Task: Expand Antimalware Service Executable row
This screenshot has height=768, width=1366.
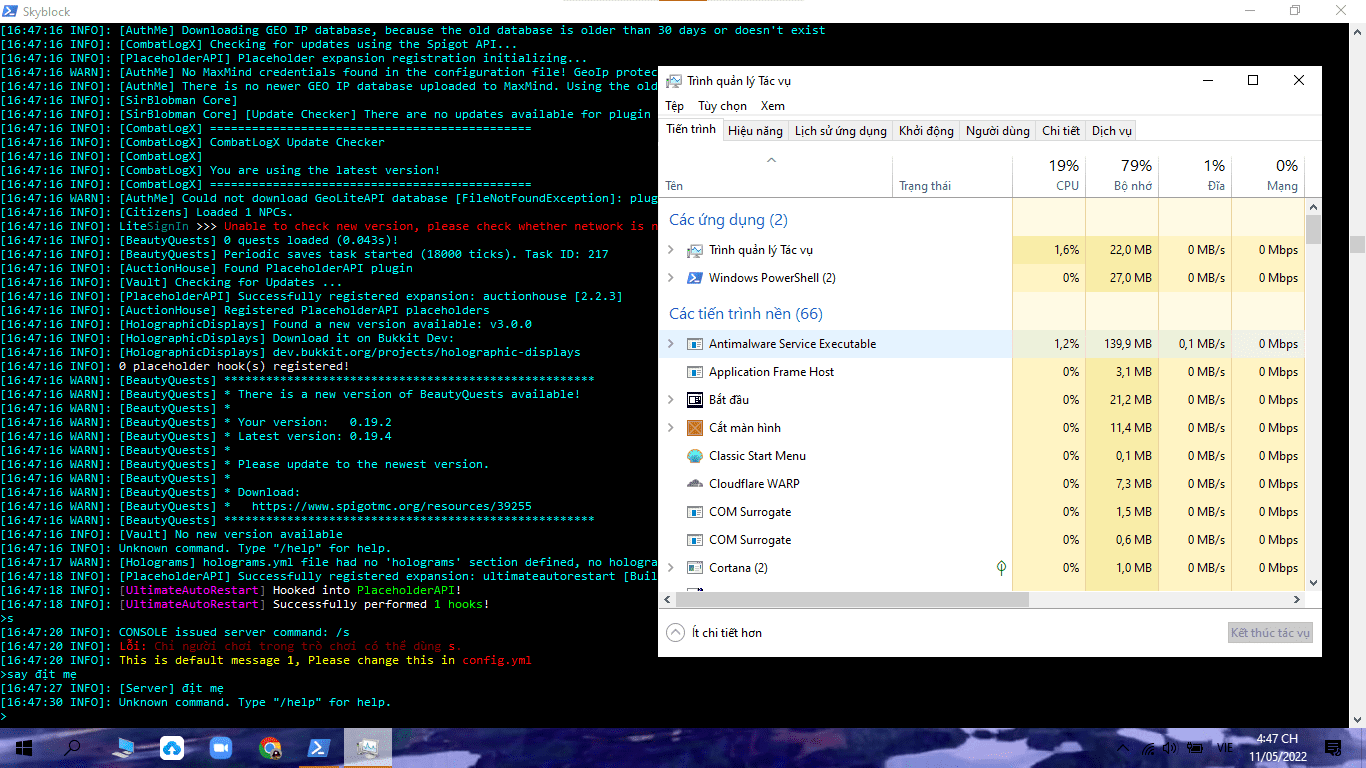Action: pos(671,344)
